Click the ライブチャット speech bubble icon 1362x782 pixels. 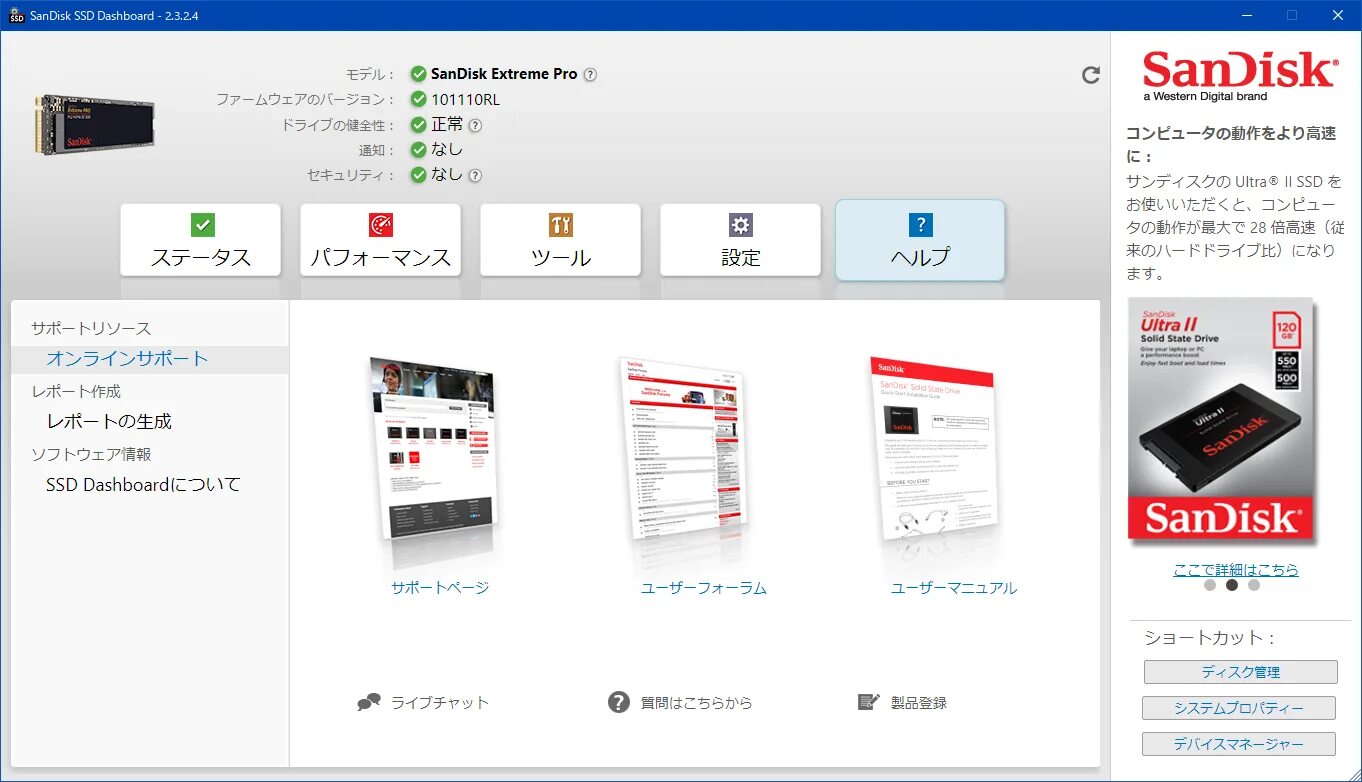coord(369,701)
